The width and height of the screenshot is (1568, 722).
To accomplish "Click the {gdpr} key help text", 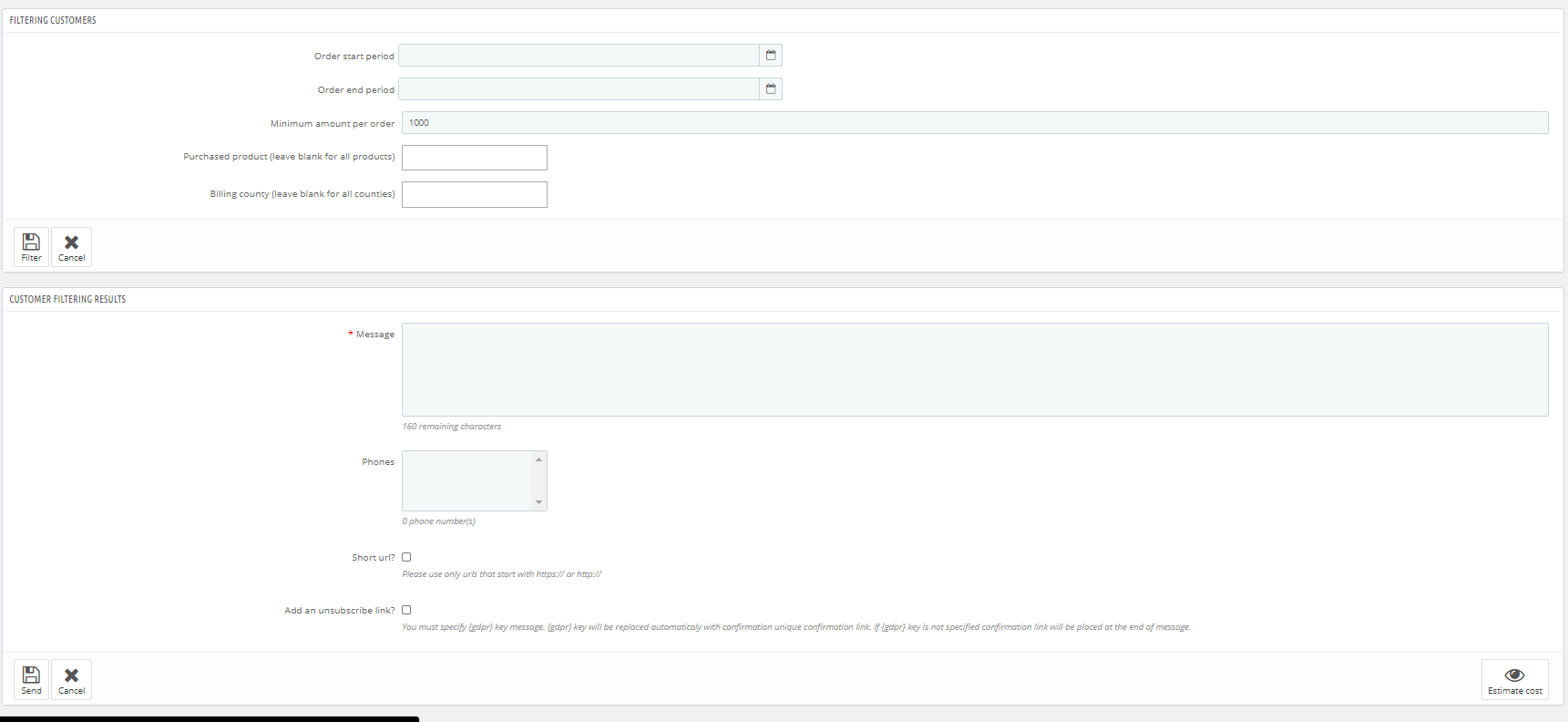I will coord(796,627).
